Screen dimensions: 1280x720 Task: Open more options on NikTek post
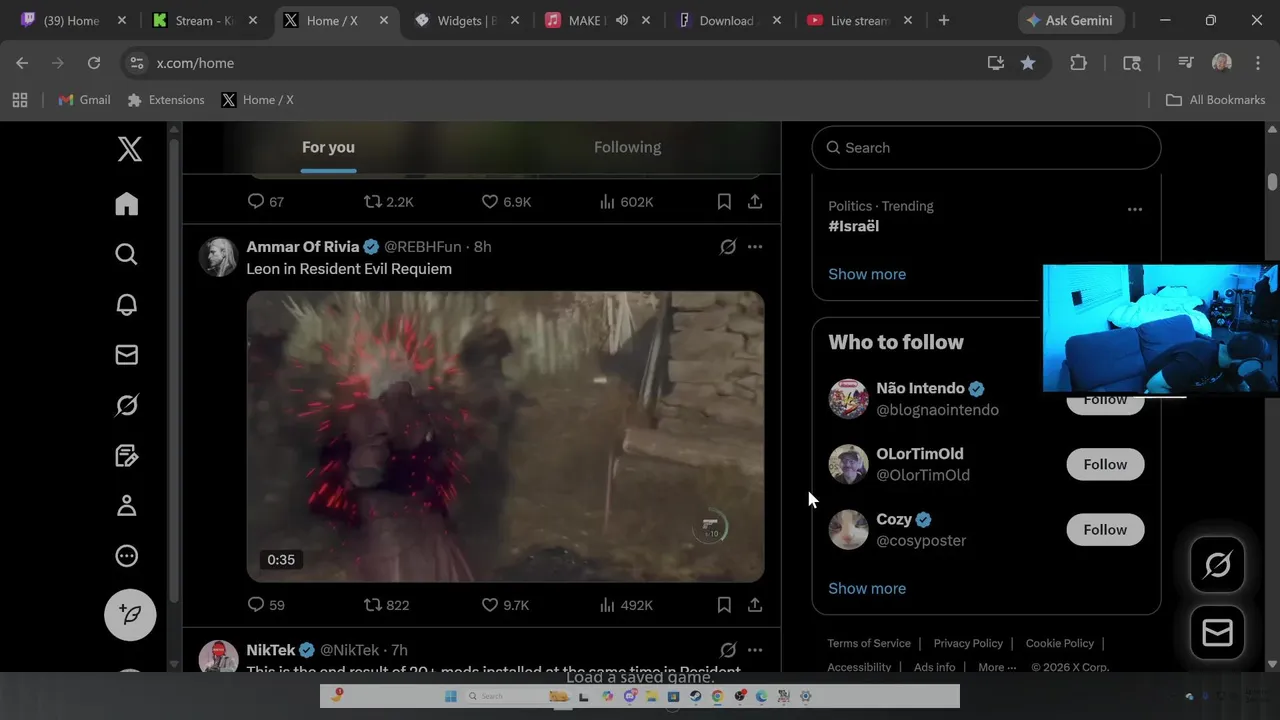755,650
